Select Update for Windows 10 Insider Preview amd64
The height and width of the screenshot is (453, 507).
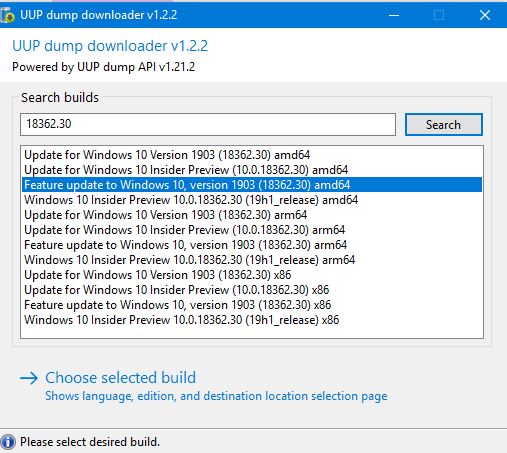[252, 170]
